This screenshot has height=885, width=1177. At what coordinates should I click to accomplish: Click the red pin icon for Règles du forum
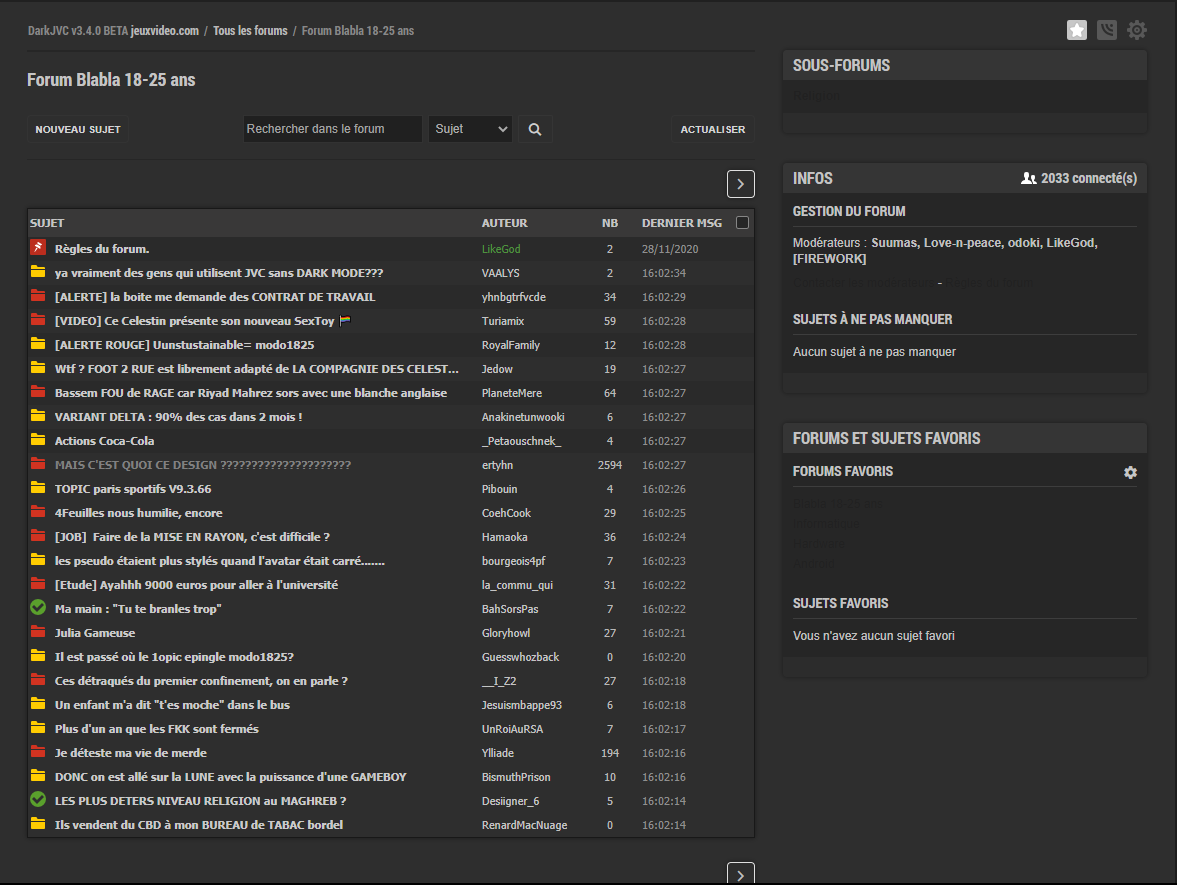(38, 248)
